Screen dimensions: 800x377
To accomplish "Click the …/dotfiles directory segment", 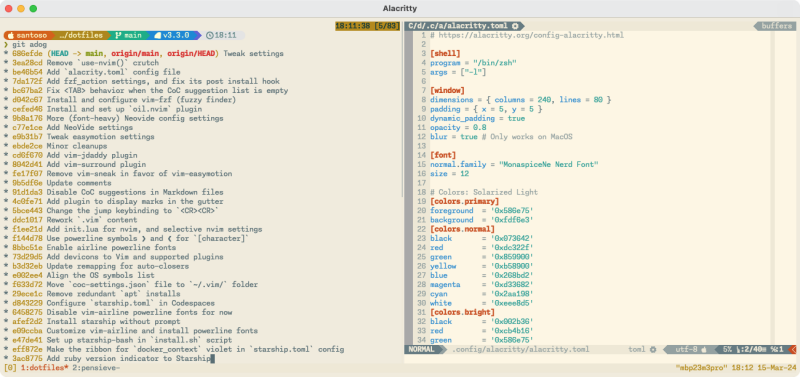I will pyautogui.click(x=81, y=36).
